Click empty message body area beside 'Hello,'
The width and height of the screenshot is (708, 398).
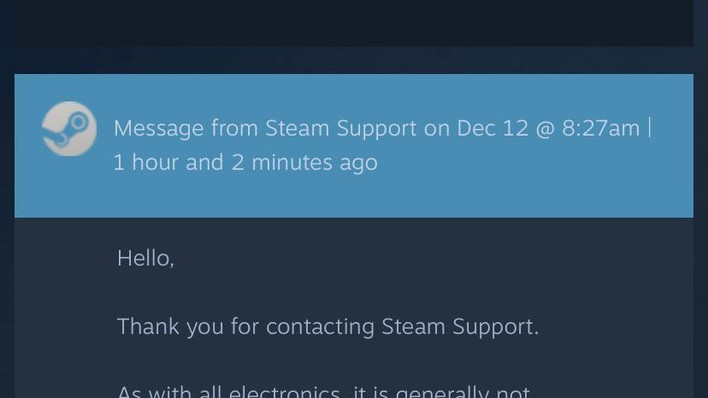coord(406,258)
